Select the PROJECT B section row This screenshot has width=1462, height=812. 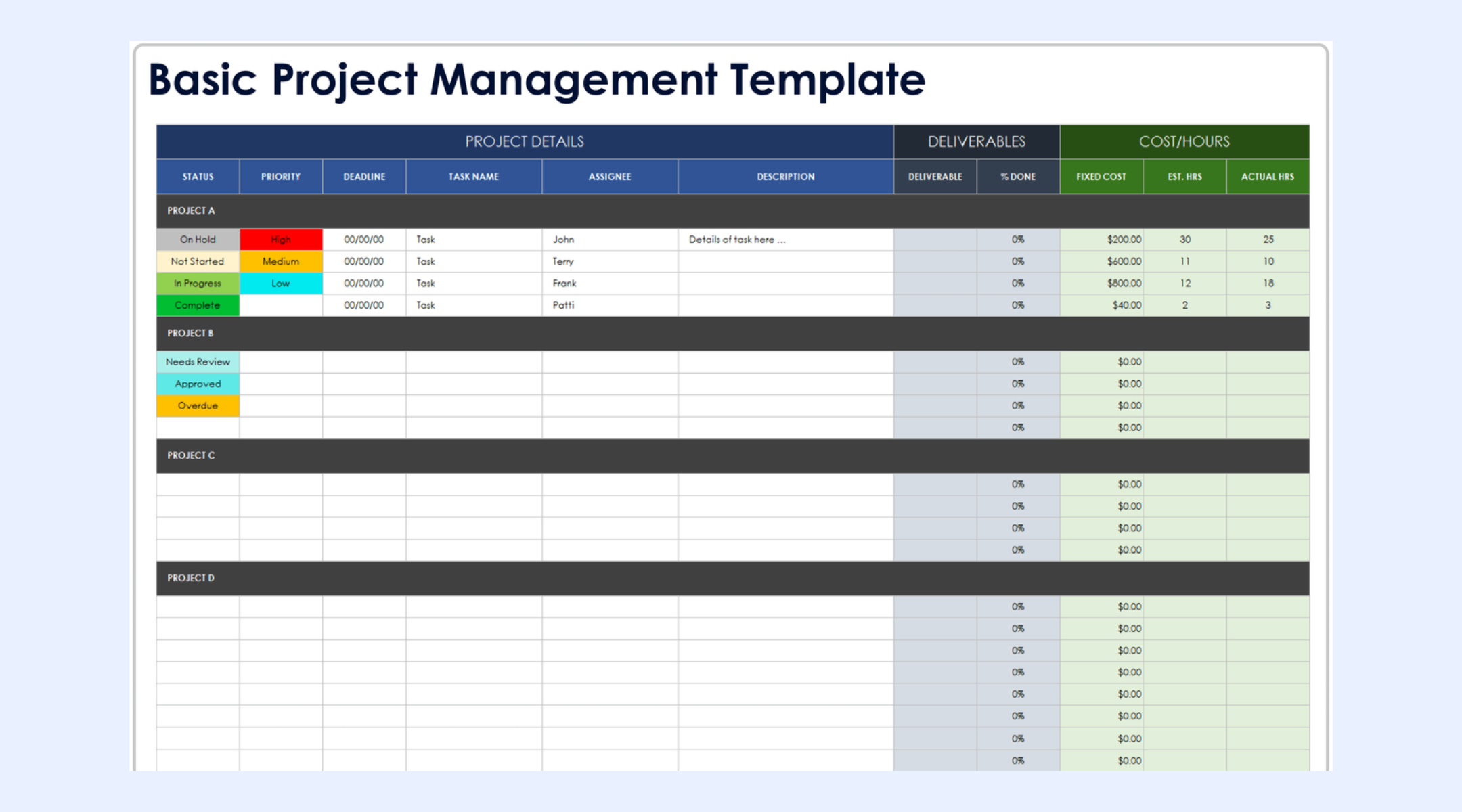(732, 333)
